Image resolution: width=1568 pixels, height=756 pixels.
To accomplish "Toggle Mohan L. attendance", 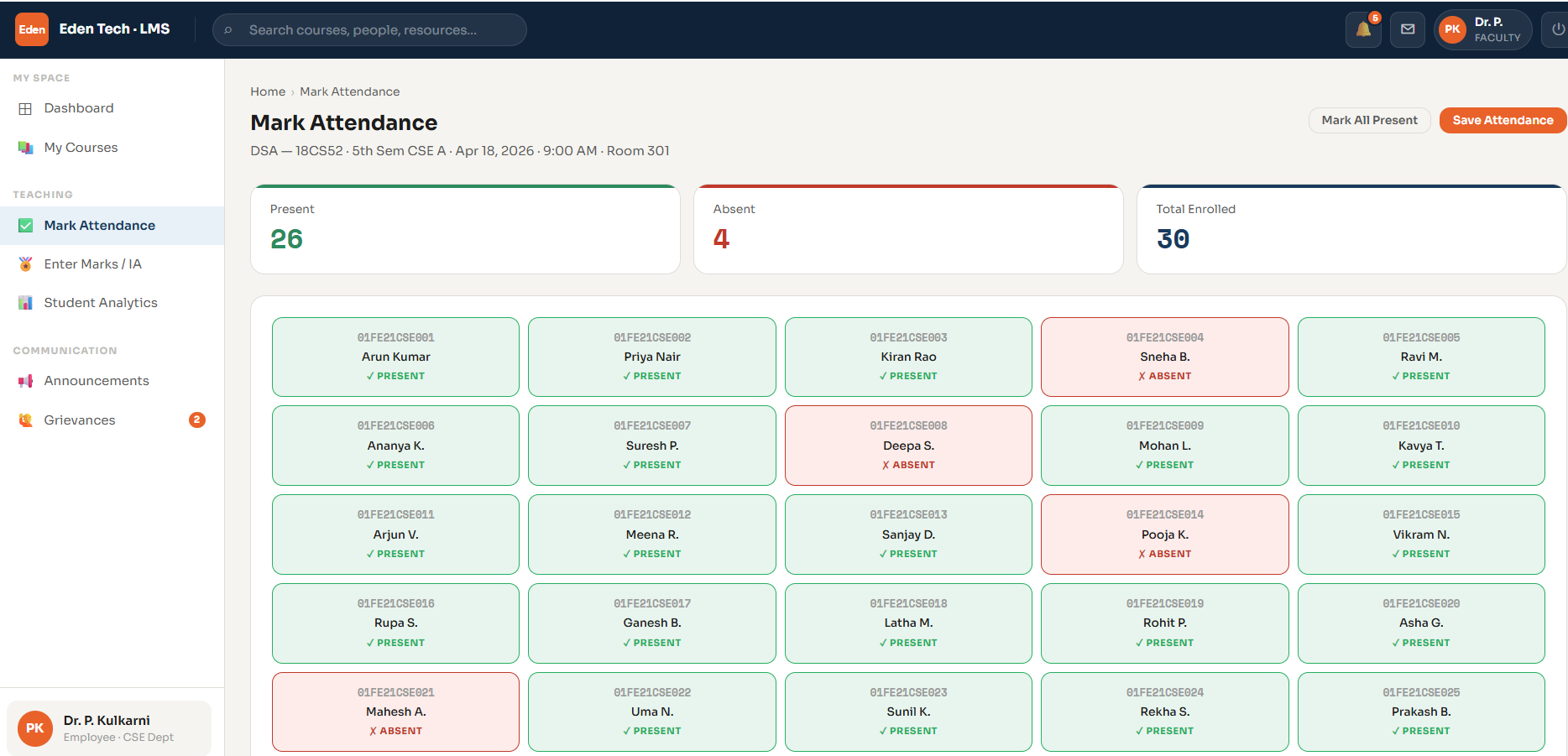I will coord(1165,446).
